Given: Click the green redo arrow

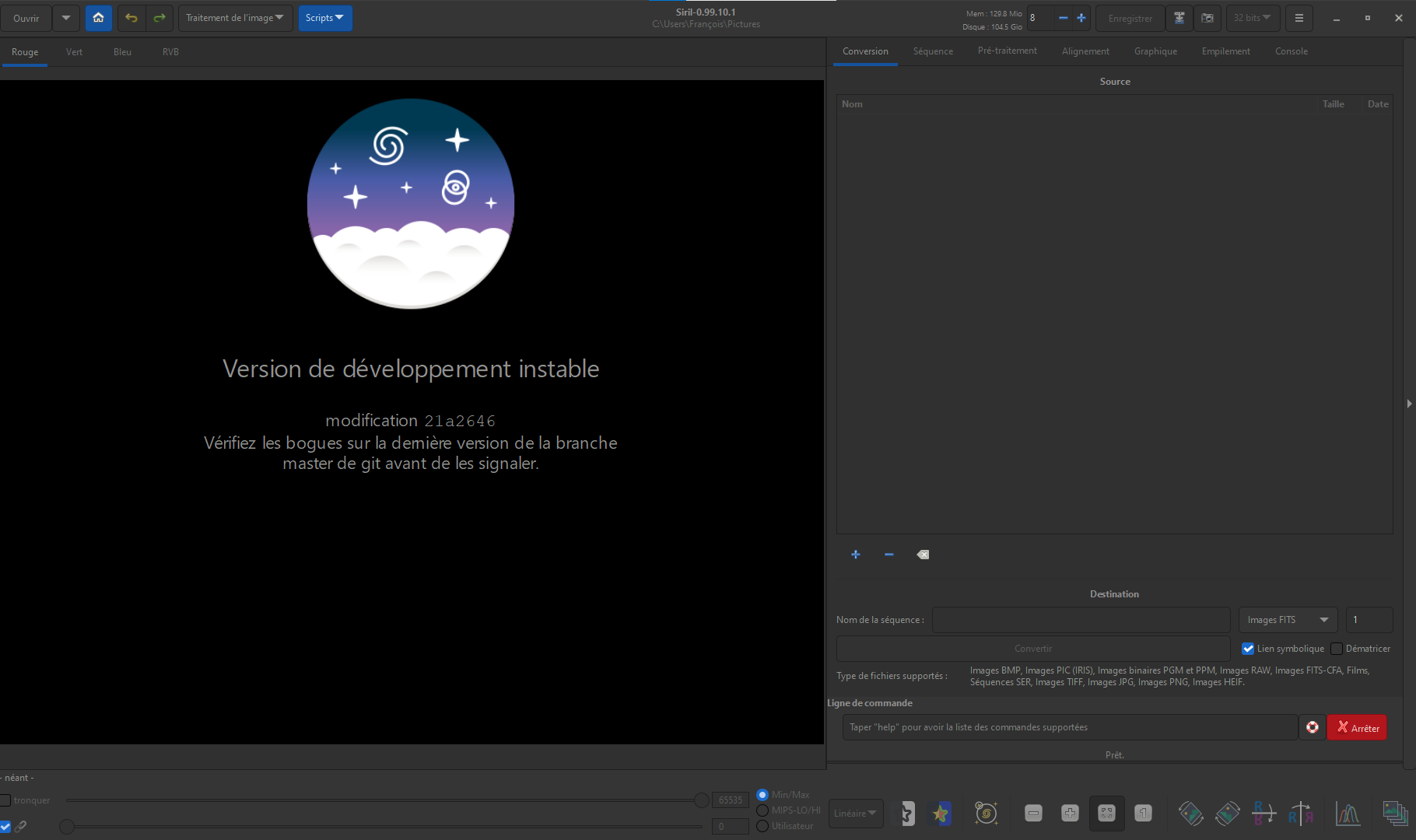Looking at the screenshot, I should pos(159,18).
